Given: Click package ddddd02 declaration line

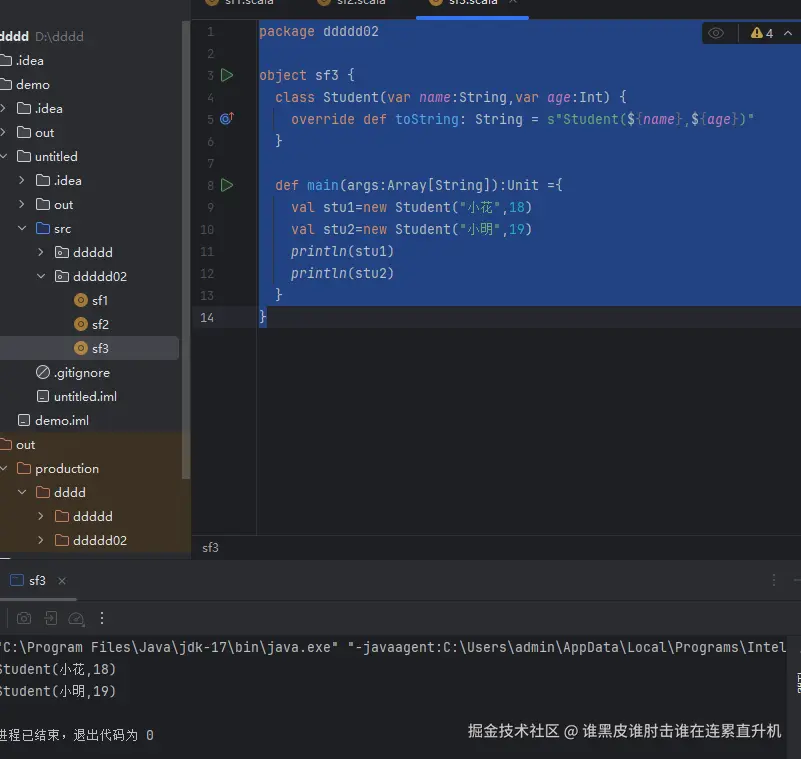Looking at the screenshot, I should click(x=319, y=32).
